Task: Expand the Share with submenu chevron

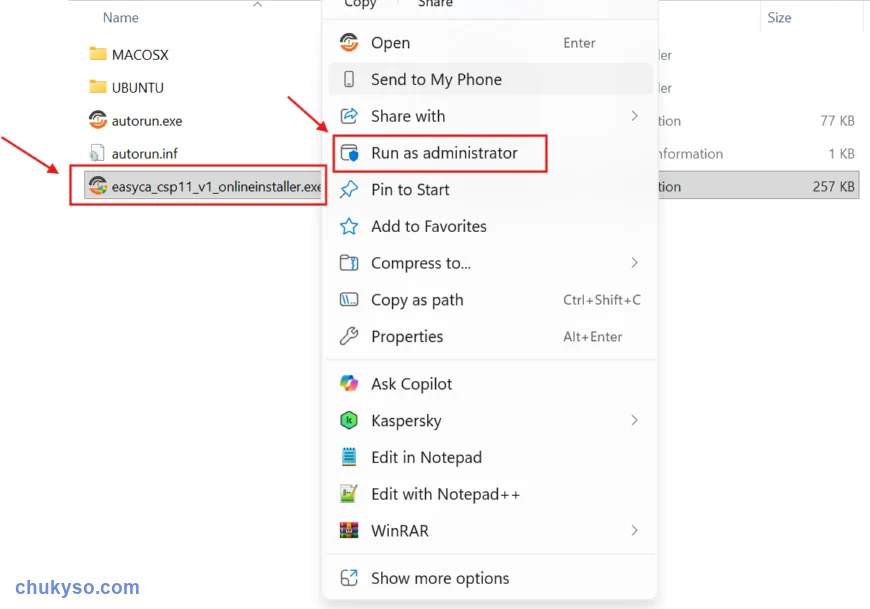Action: tap(634, 115)
